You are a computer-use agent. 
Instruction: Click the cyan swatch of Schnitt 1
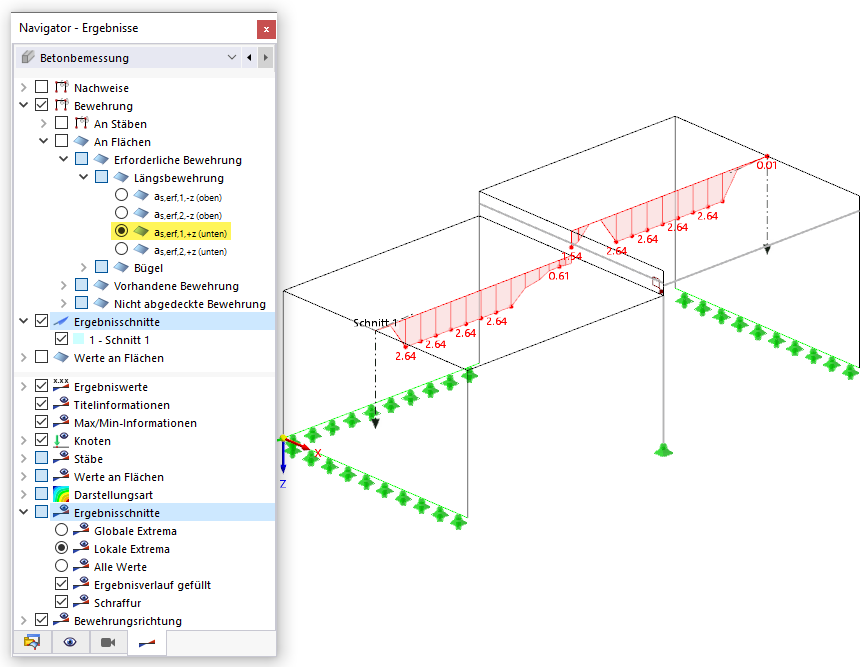click(79, 339)
